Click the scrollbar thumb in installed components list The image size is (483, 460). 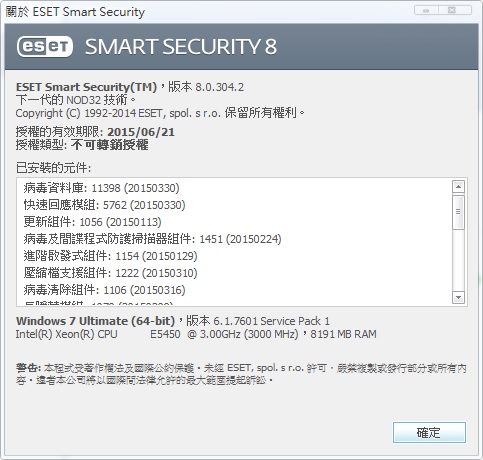458,212
